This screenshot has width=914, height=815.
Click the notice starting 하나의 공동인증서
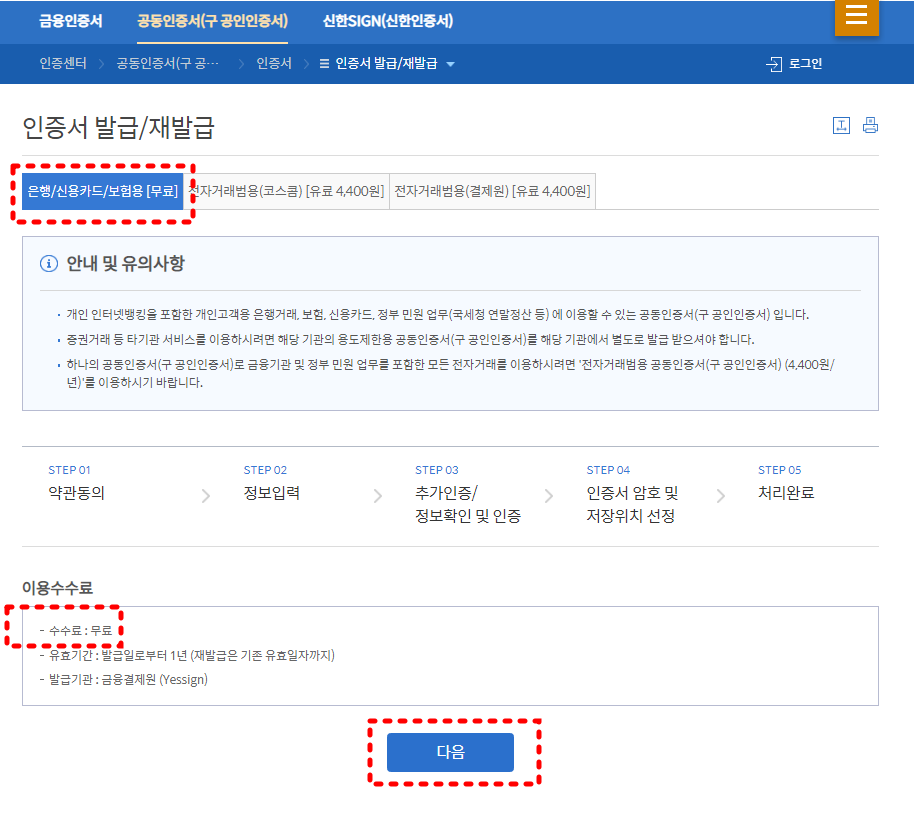pos(451,373)
